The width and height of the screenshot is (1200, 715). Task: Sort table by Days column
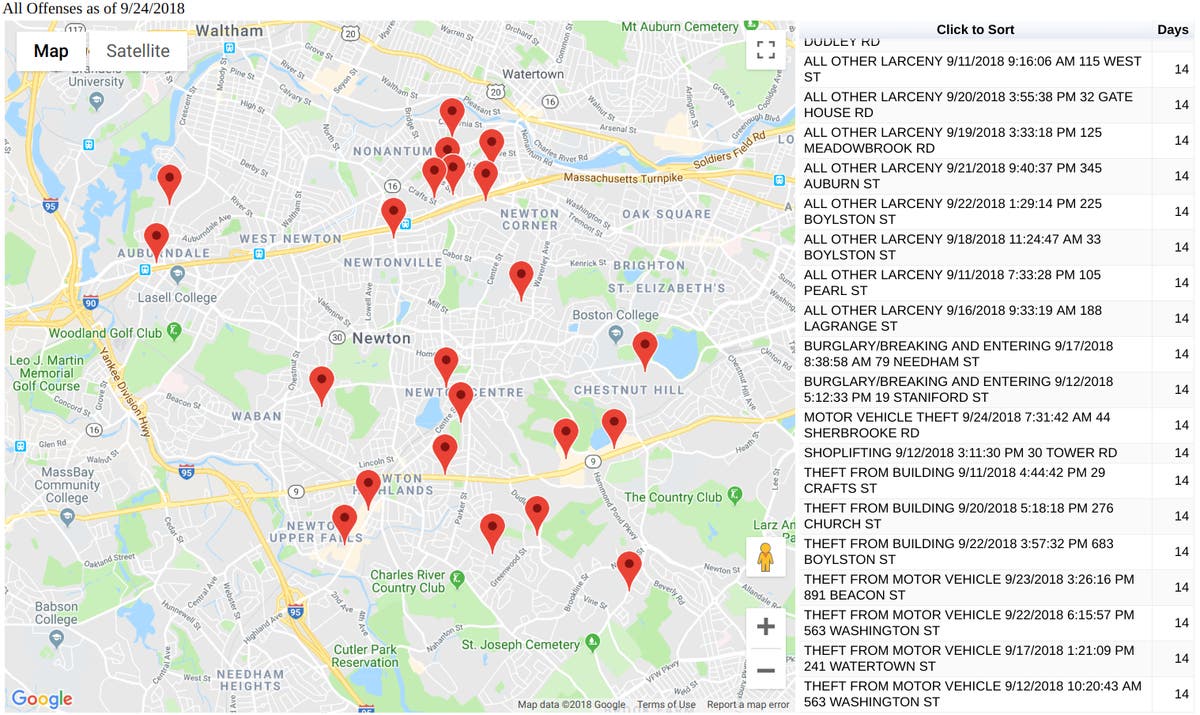[1172, 29]
